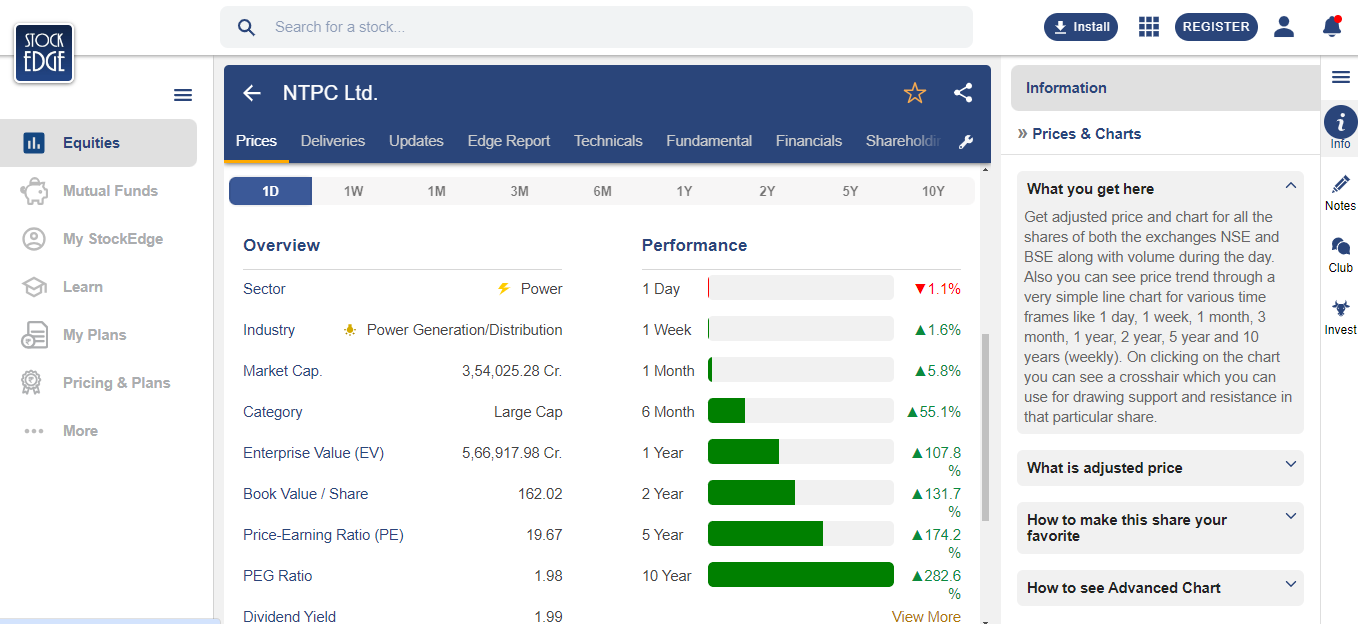
Task: Select the 2Y time frame
Action: click(767, 191)
